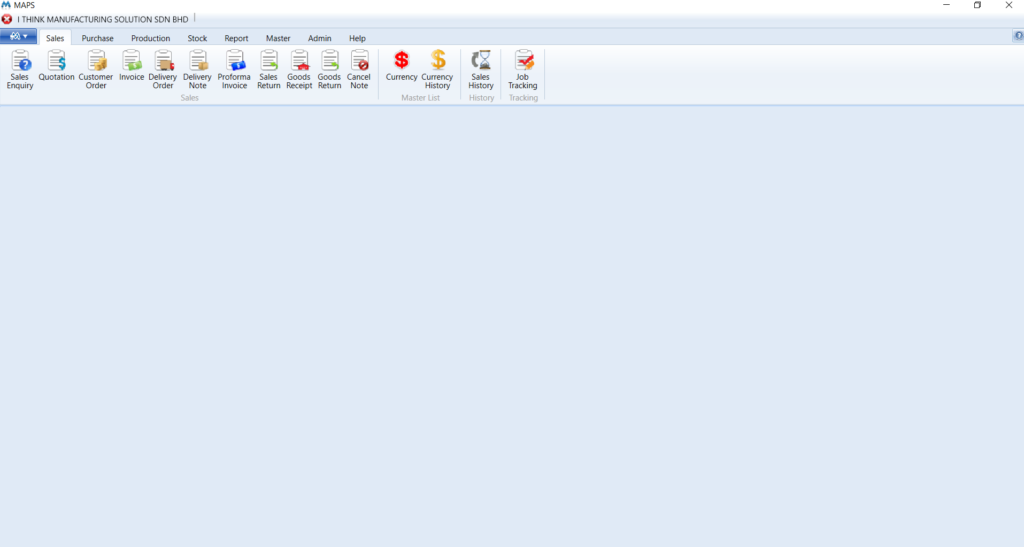Screen dimensions: 1024x547
Task: Switch to the Stock ribbon tab
Action: click(x=197, y=39)
